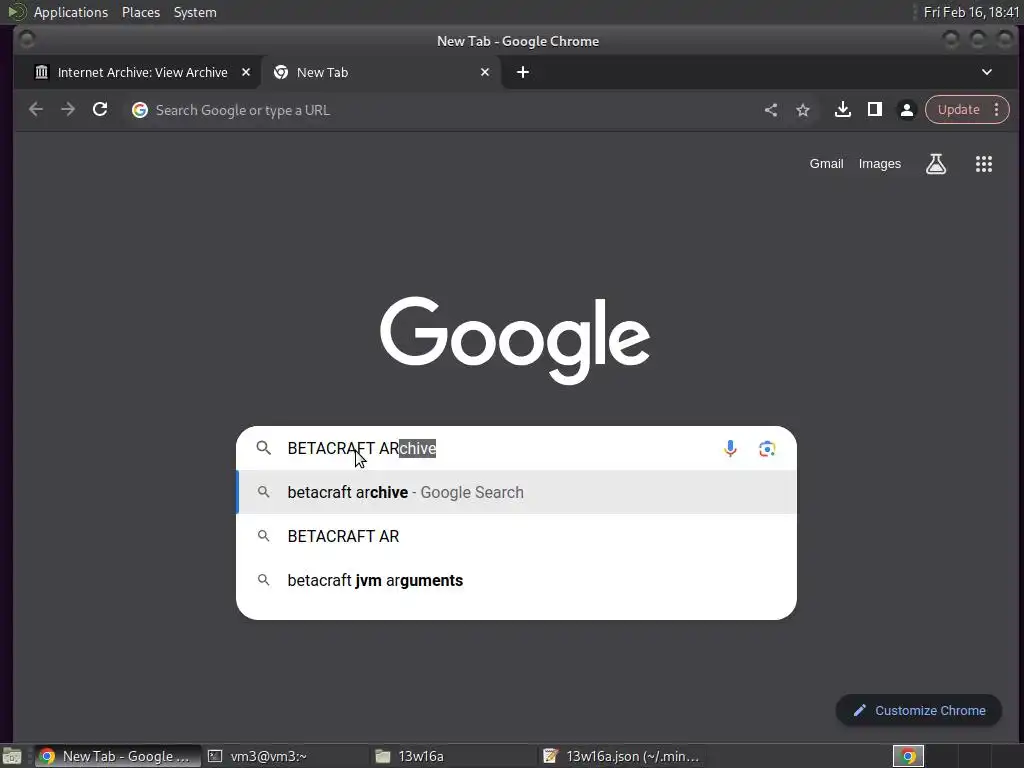Click the clock showing Fri Feb 16, 18:41

(971, 12)
